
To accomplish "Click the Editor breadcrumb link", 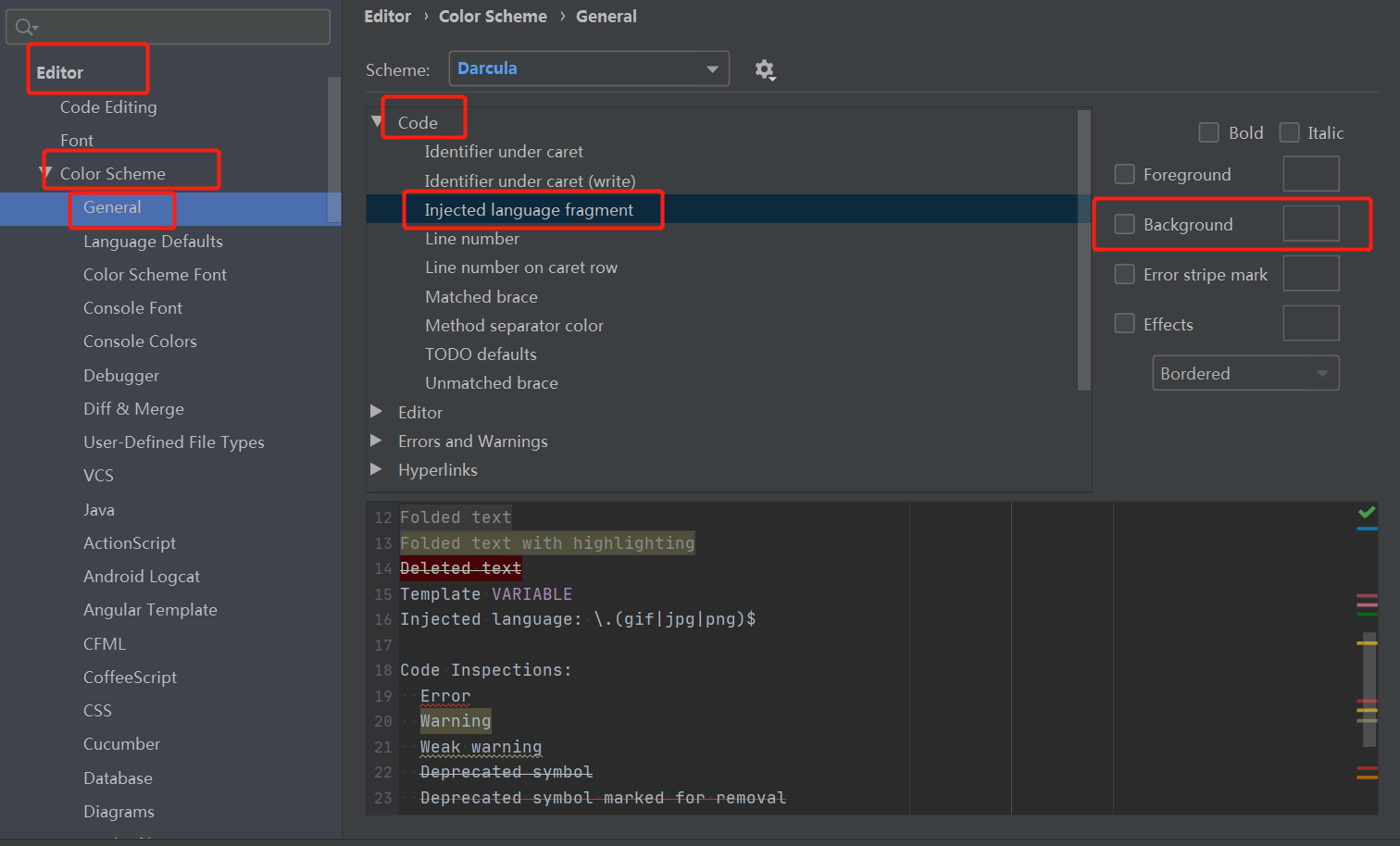I will (387, 16).
